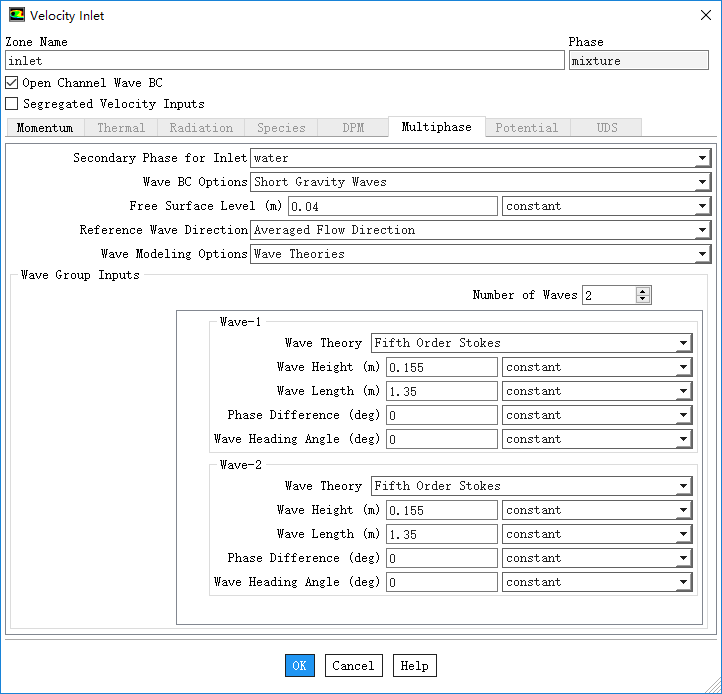Select the Multiphase tab

coord(436,127)
